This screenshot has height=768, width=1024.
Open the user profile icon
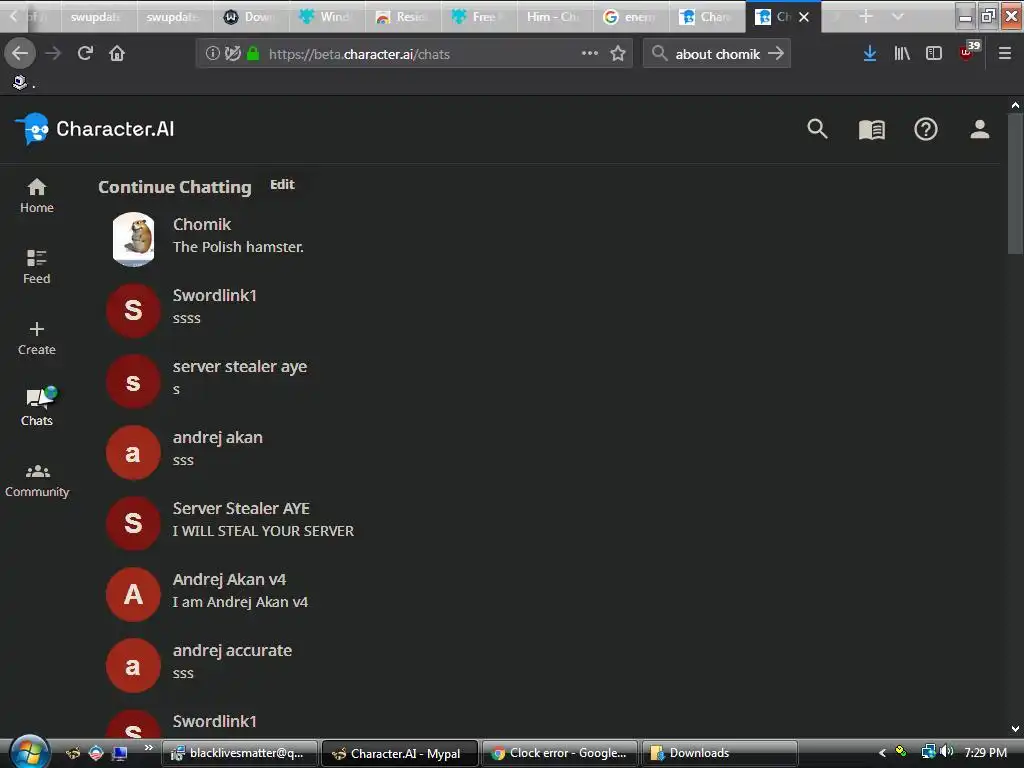980,129
